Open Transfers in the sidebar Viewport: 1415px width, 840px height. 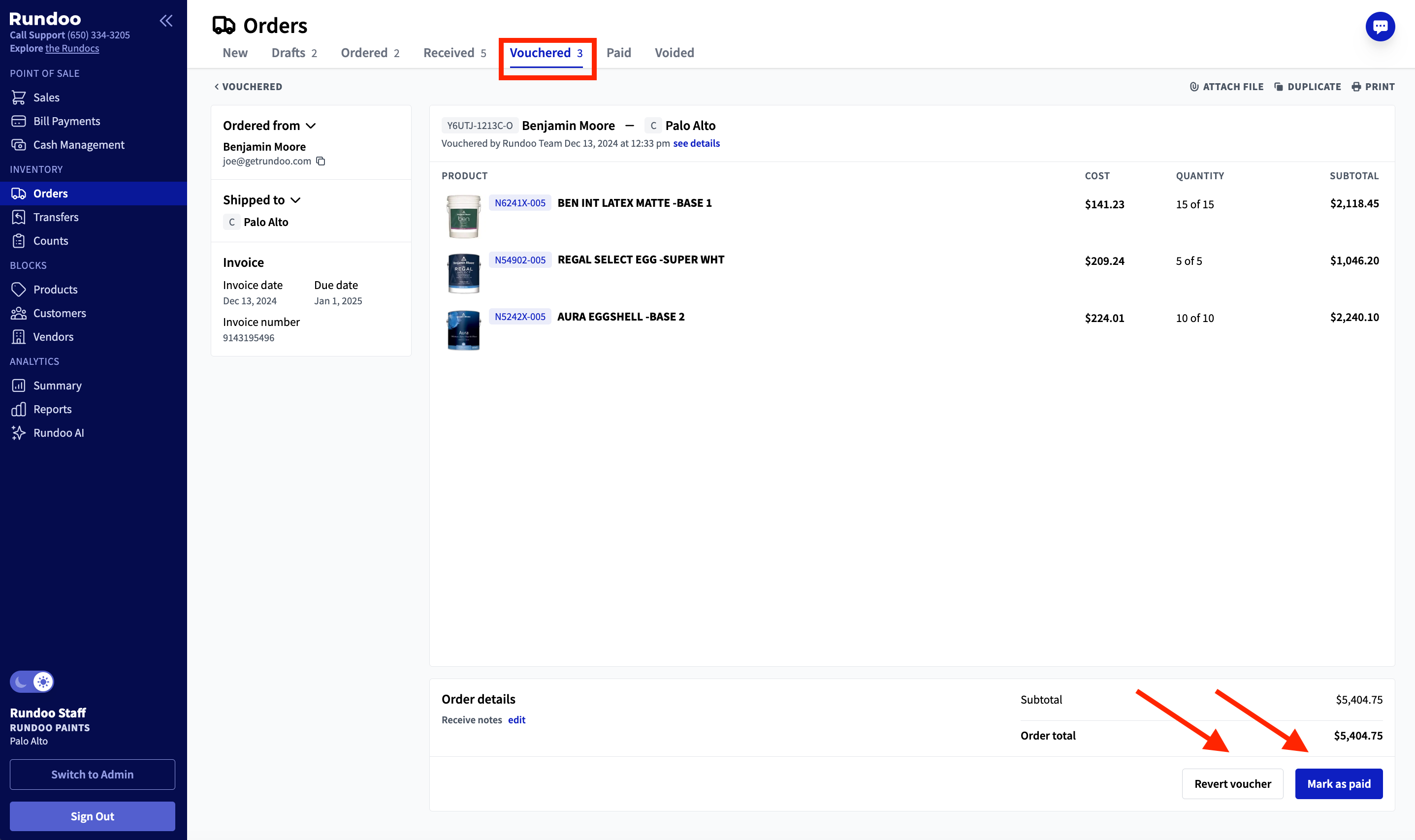(94, 217)
